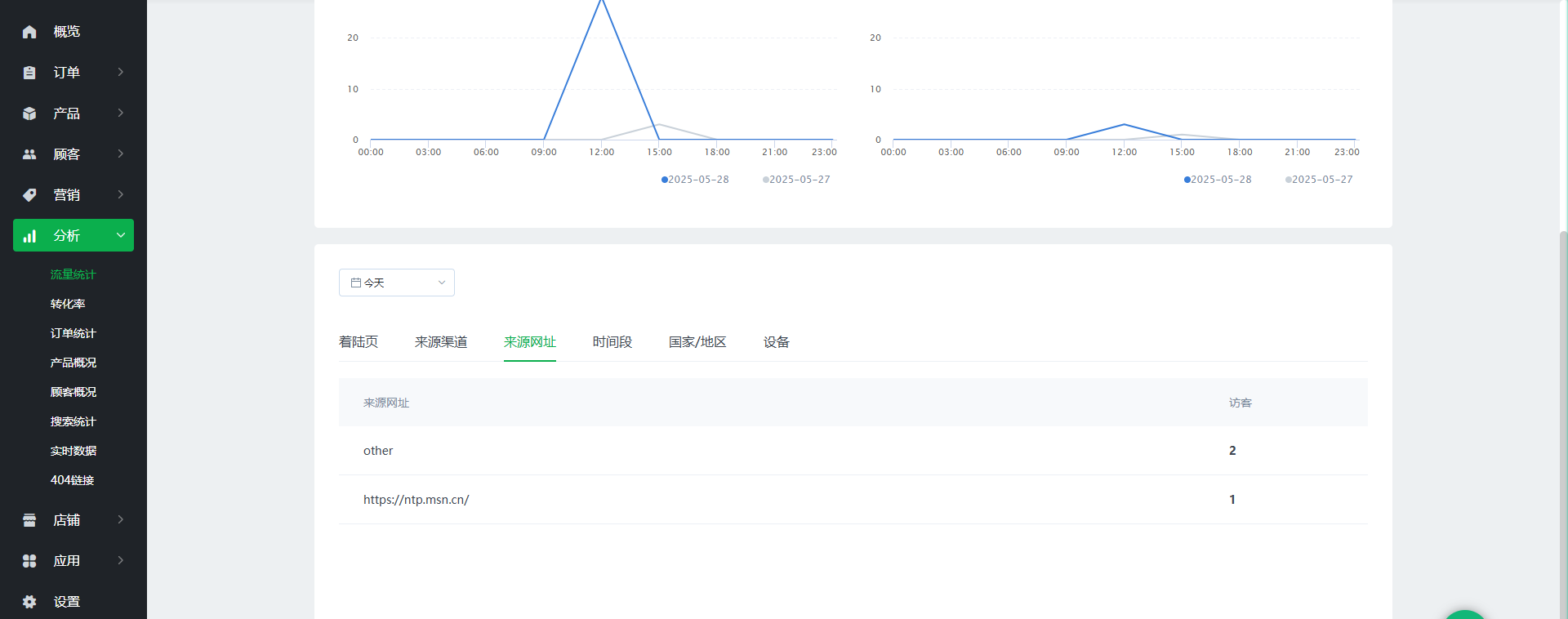Toggle 2025-05-28 legend on left chart
Screen dimensions: 1568x619
point(695,180)
